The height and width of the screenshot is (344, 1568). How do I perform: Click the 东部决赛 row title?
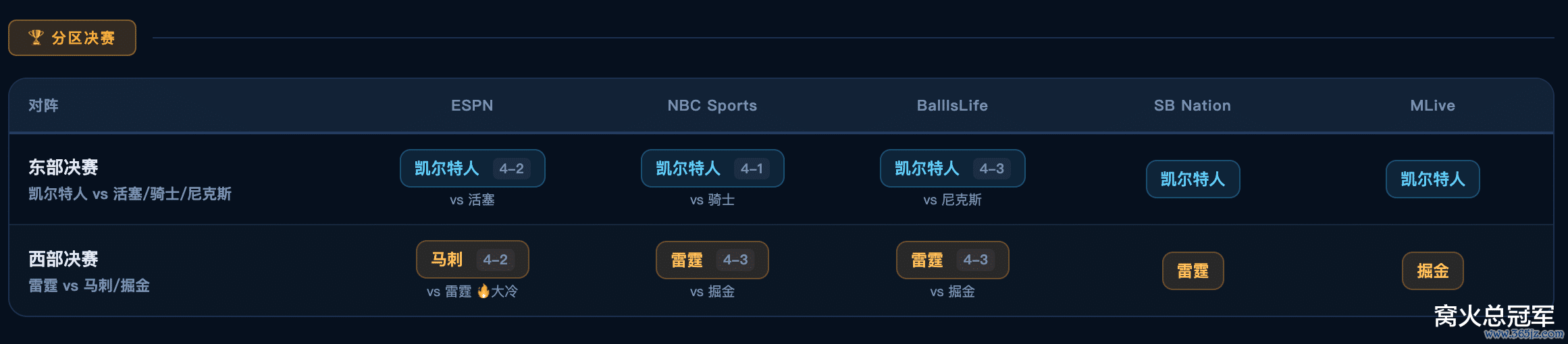tap(63, 167)
